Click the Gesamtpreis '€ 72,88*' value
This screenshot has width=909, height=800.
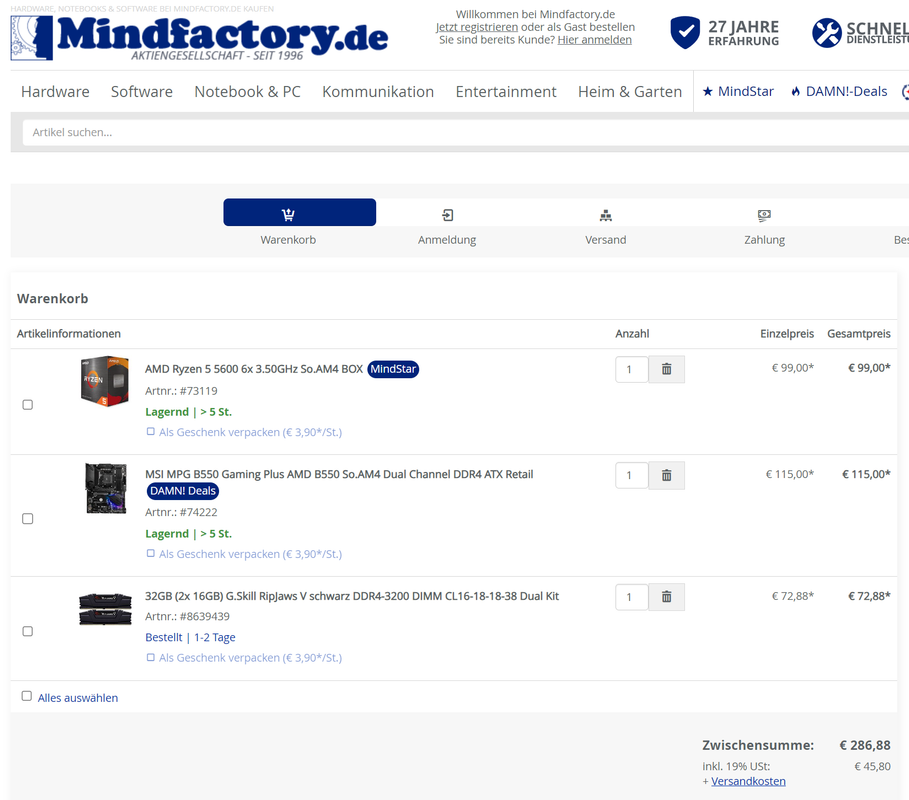click(x=870, y=596)
